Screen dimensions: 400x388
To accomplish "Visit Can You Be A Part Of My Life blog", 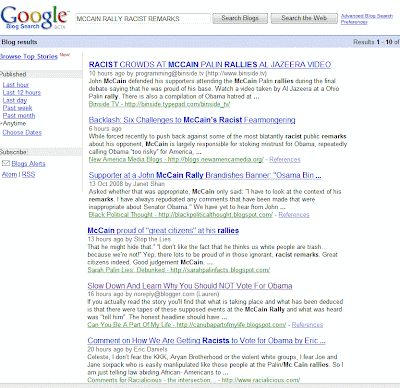I will tap(187, 325).
